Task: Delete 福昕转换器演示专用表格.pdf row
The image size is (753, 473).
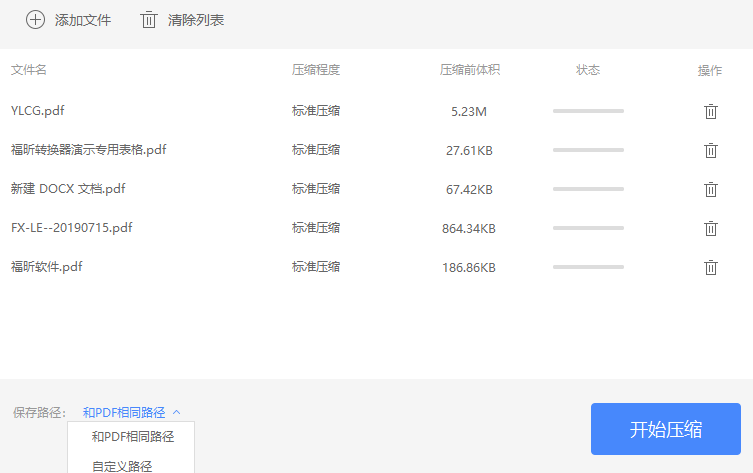Action: pyautogui.click(x=711, y=150)
